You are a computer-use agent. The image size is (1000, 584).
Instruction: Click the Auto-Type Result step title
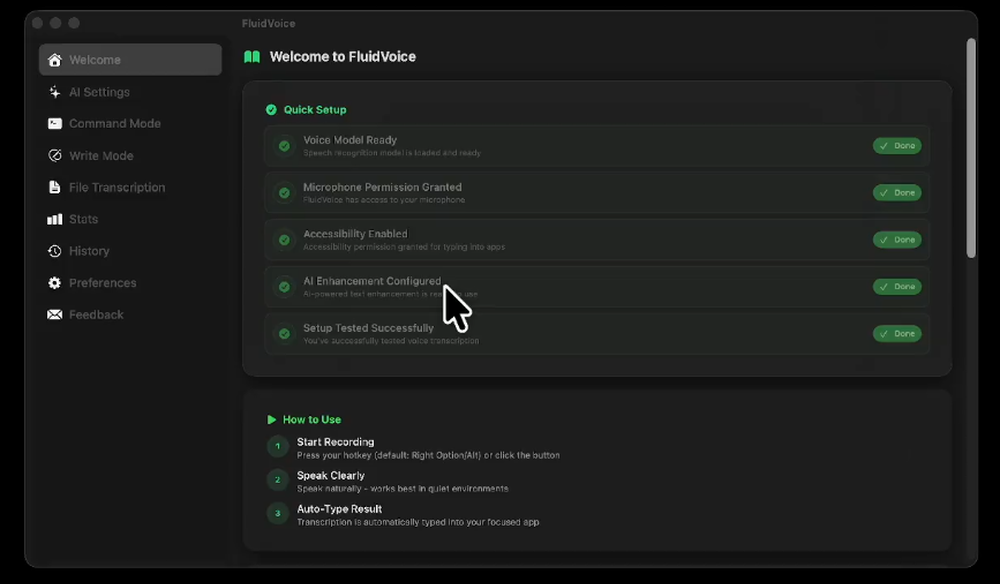click(x=339, y=509)
